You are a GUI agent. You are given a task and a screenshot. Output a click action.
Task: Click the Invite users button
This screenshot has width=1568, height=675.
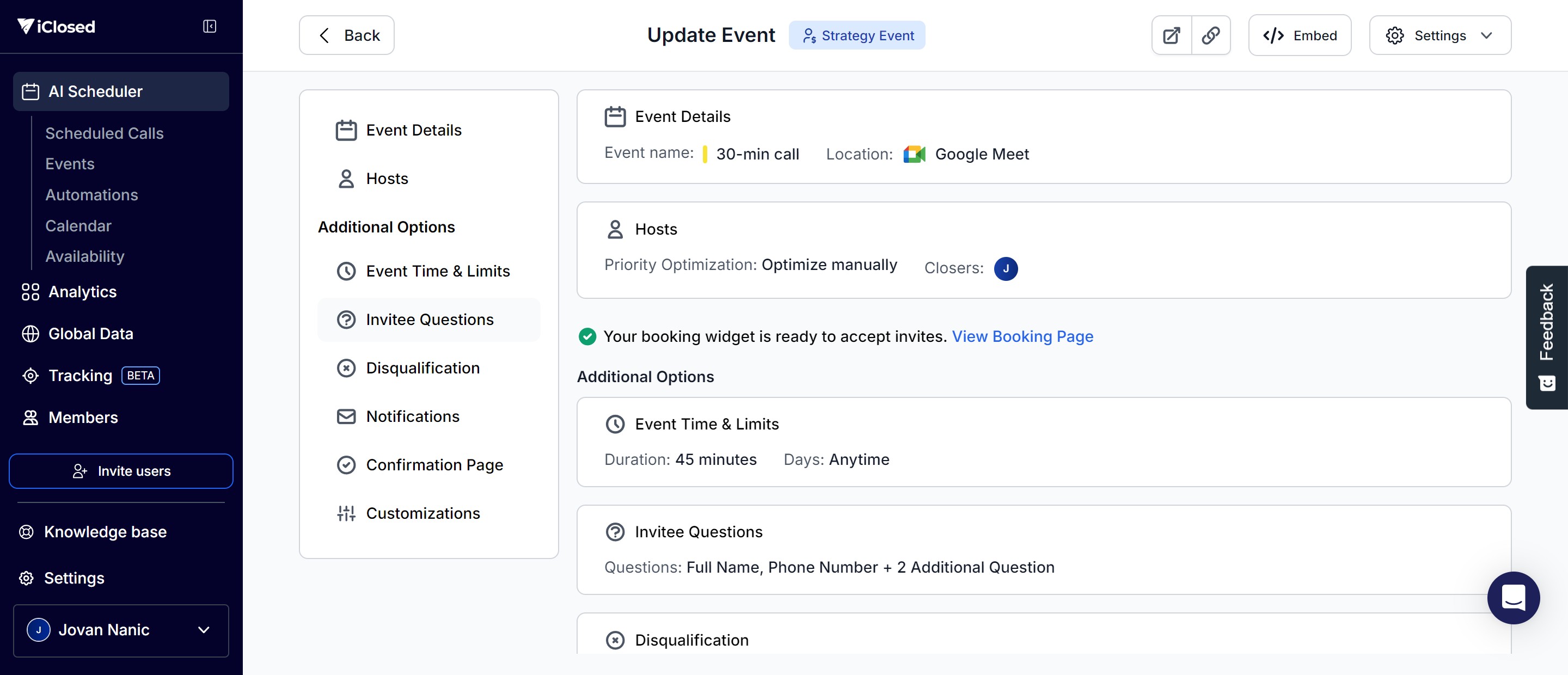120,470
